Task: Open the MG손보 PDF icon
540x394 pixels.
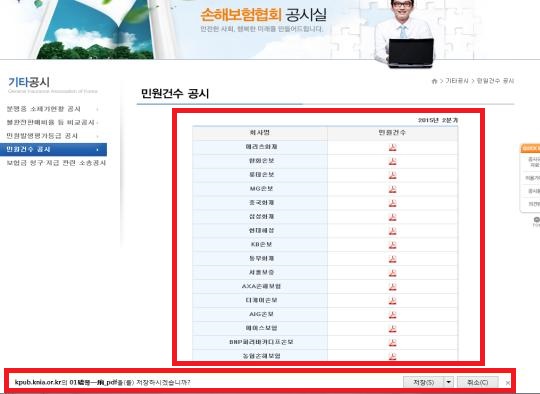Action: coord(392,189)
